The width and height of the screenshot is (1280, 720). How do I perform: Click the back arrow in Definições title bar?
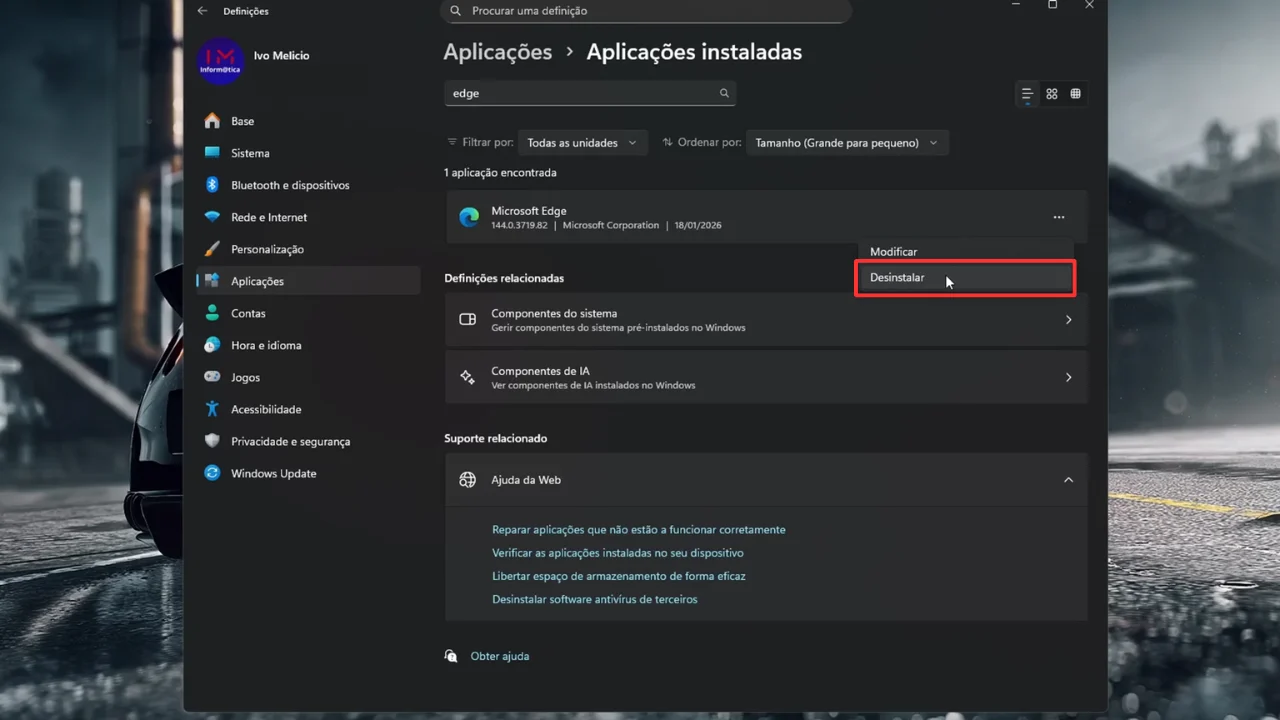point(203,11)
